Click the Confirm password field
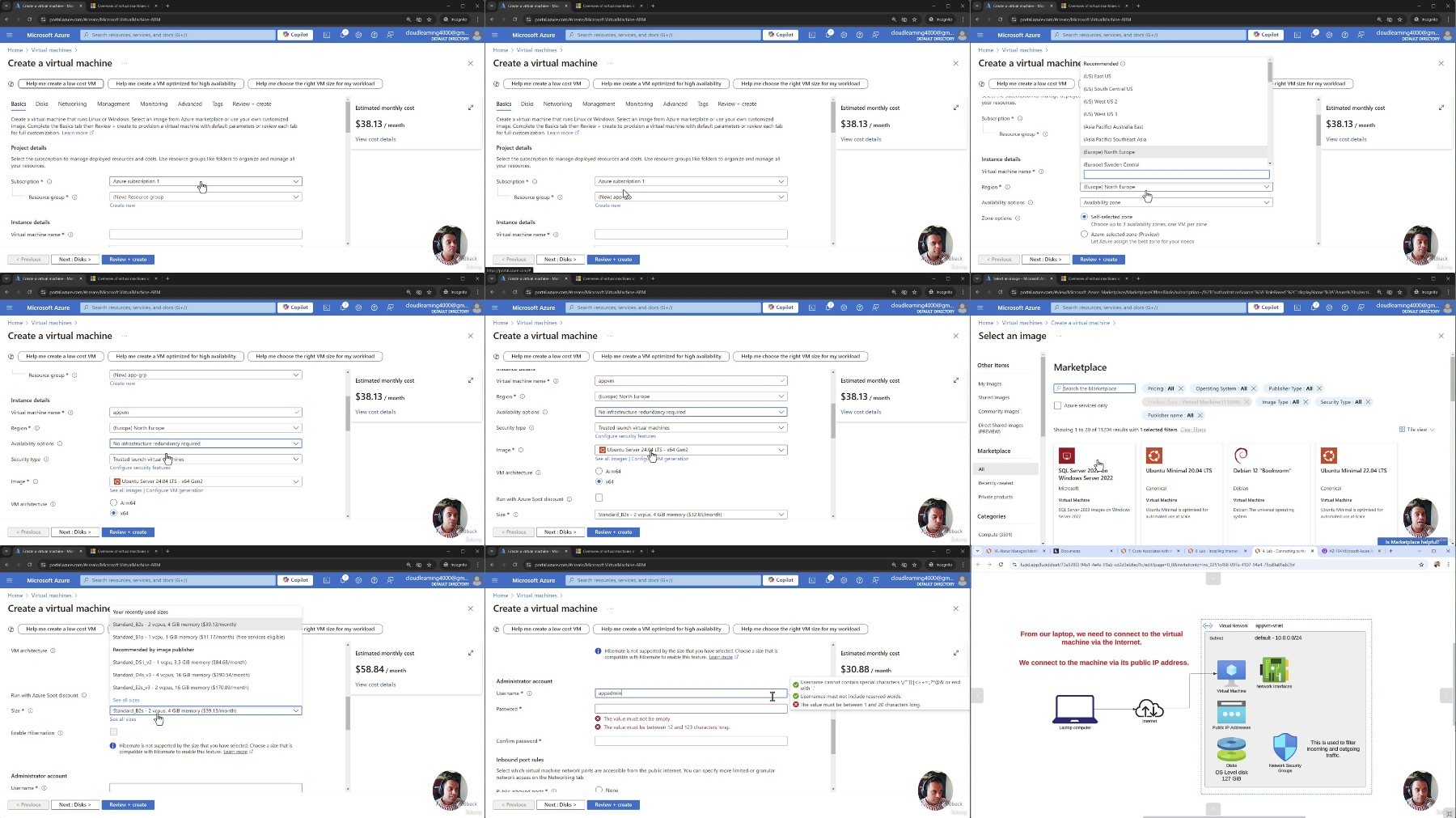 pos(691,741)
